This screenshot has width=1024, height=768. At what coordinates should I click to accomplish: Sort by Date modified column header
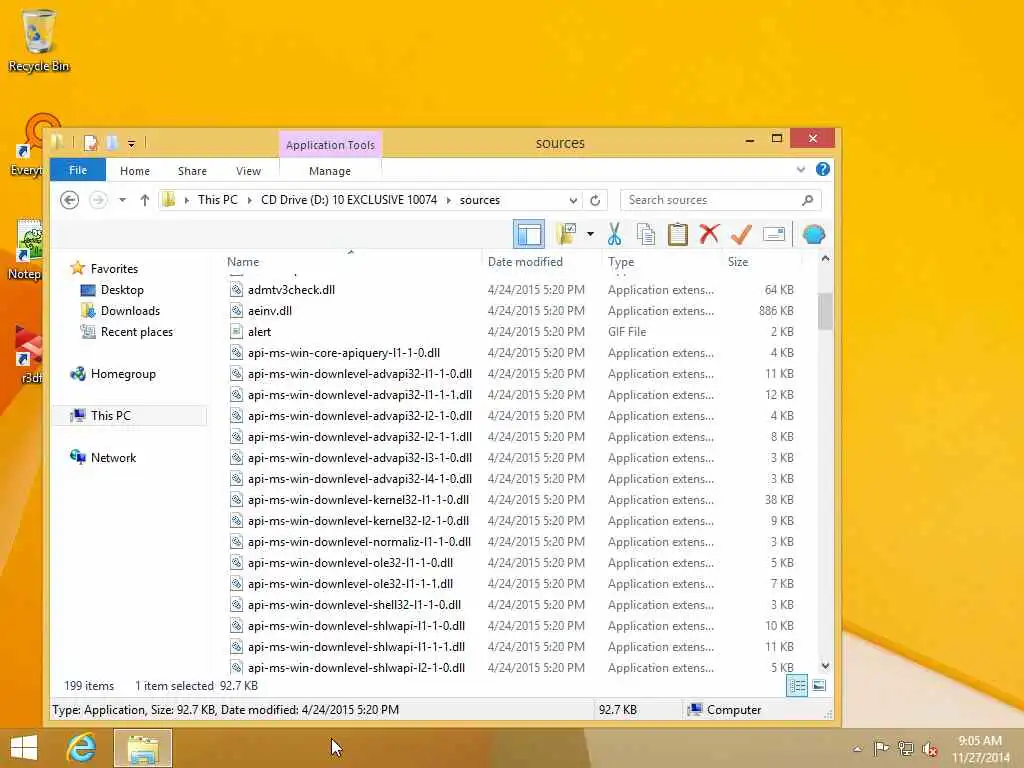coord(525,261)
